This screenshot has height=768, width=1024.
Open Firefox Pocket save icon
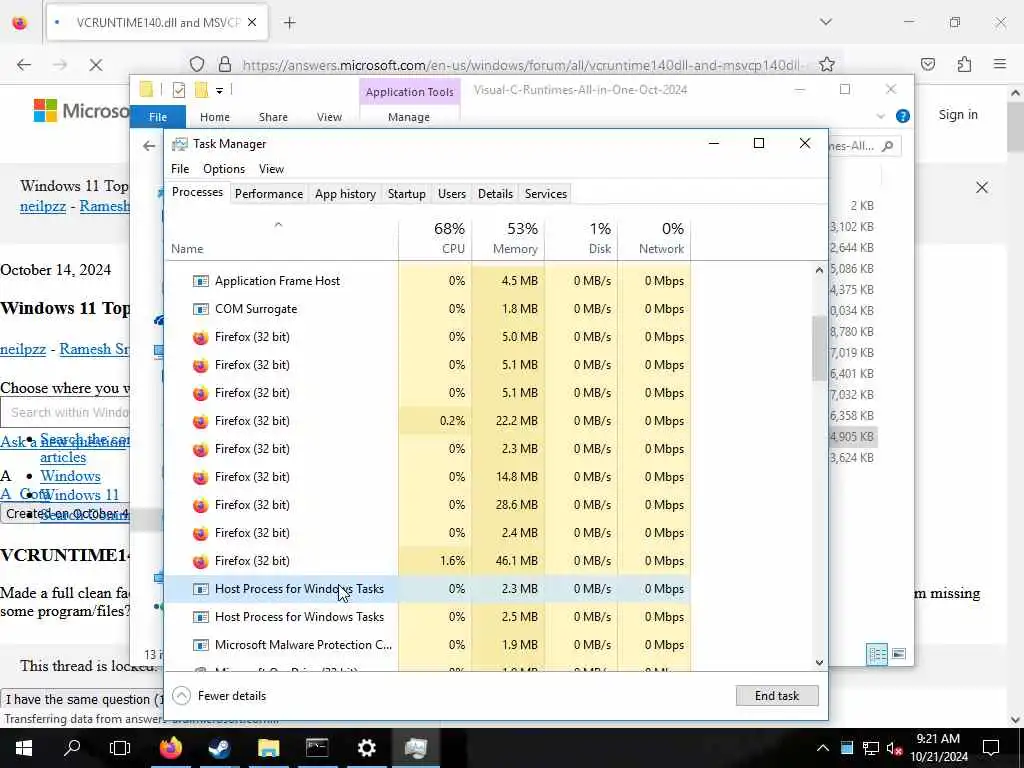[x=927, y=64]
